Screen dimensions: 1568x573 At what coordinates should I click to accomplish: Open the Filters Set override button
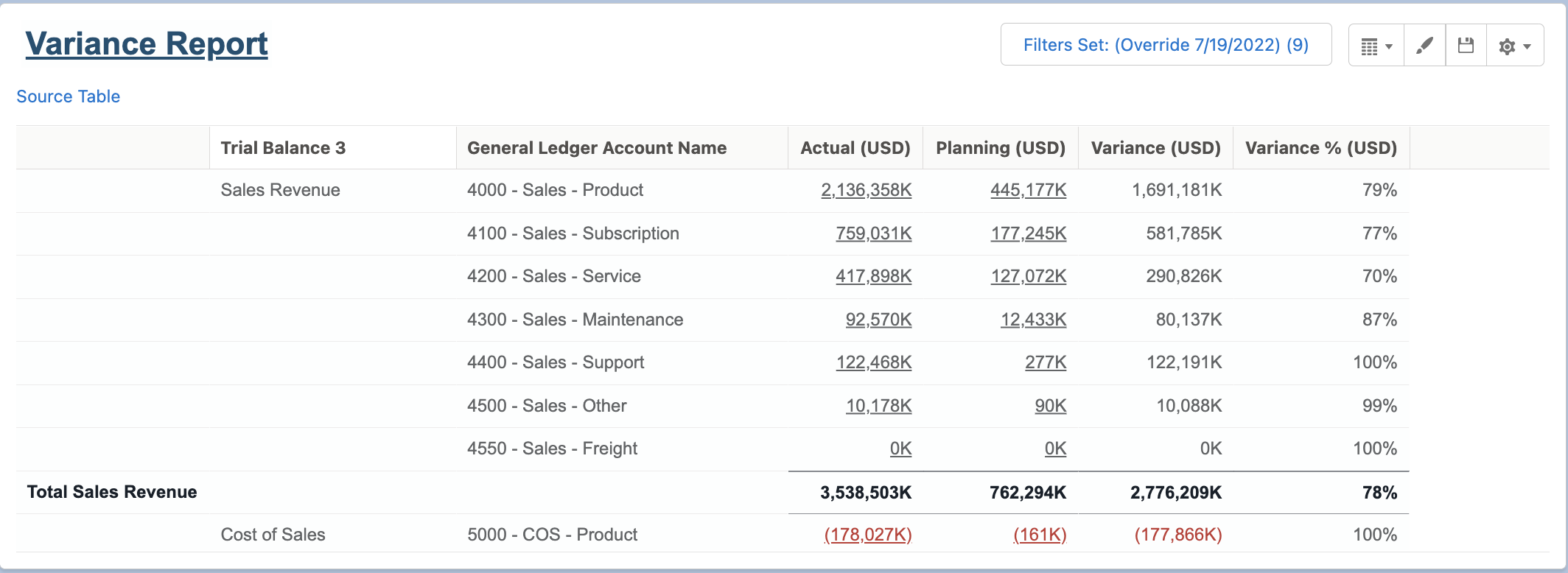tap(1165, 45)
